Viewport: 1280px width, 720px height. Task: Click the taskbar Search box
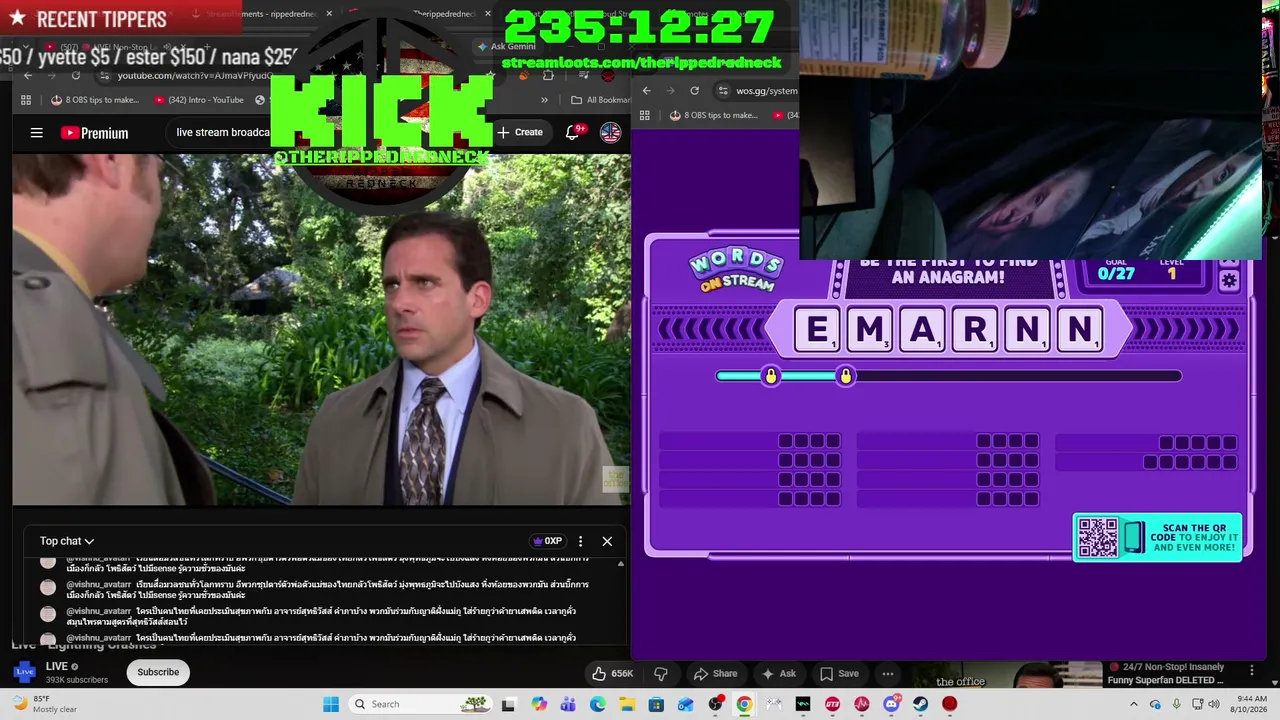pos(421,704)
